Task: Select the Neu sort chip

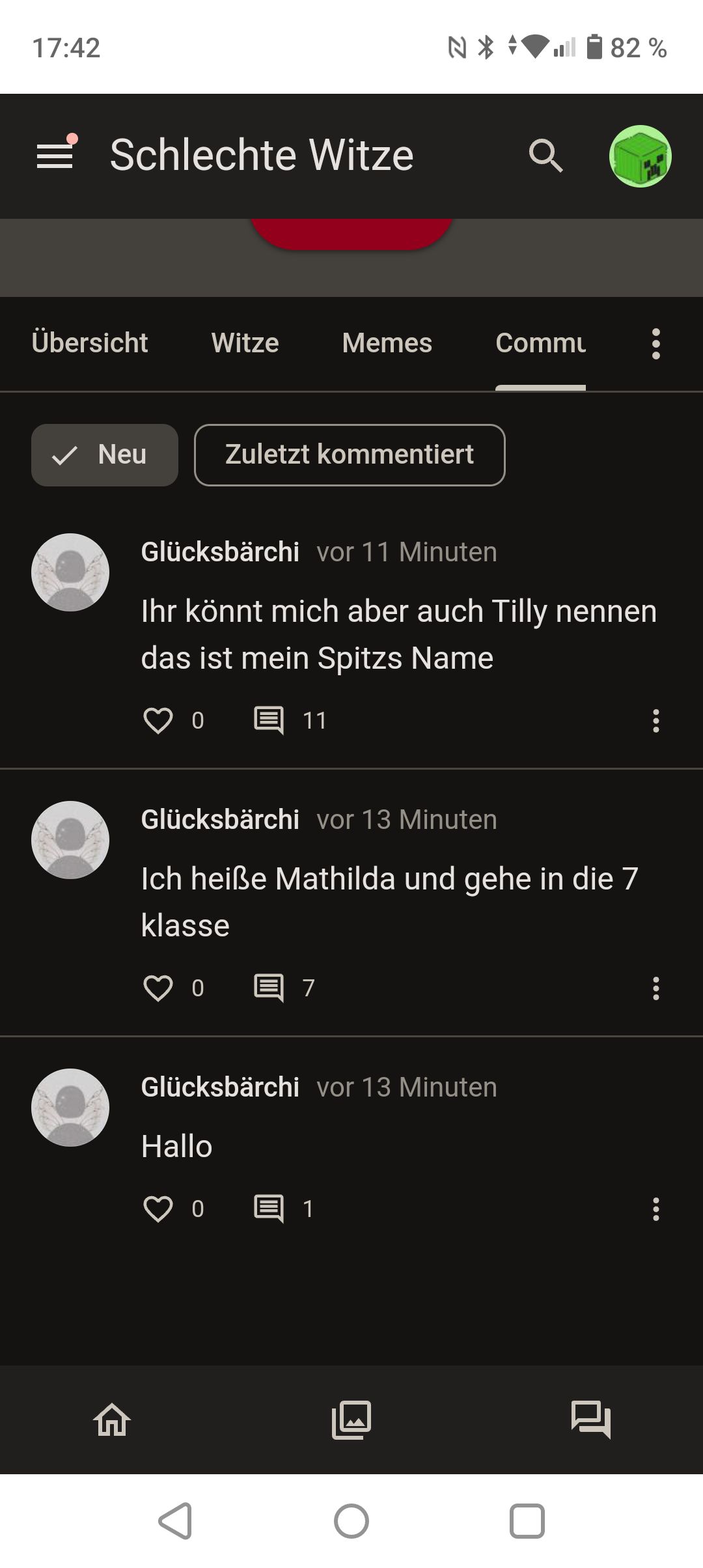Action: 105,455
